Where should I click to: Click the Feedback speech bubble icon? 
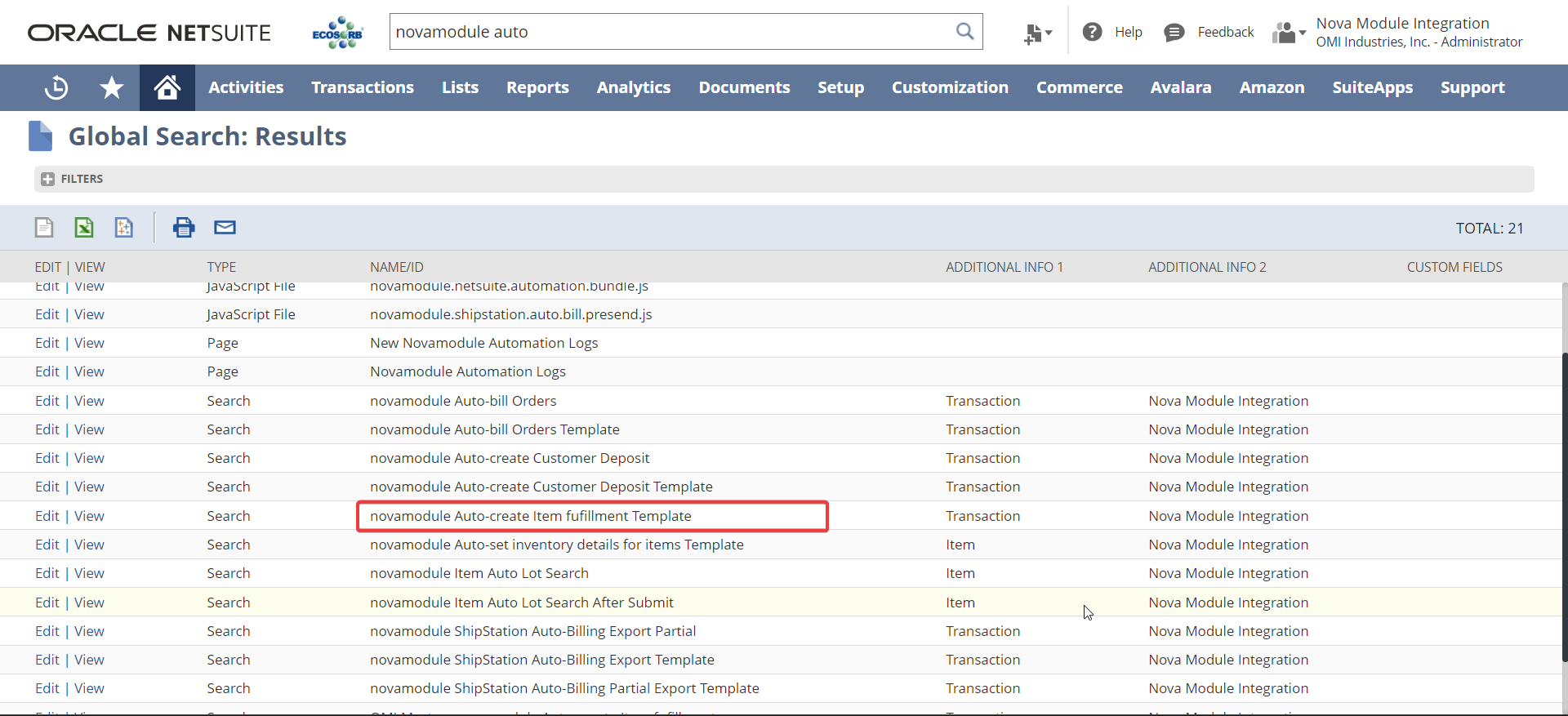pyautogui.click(x=1174, y=32)
